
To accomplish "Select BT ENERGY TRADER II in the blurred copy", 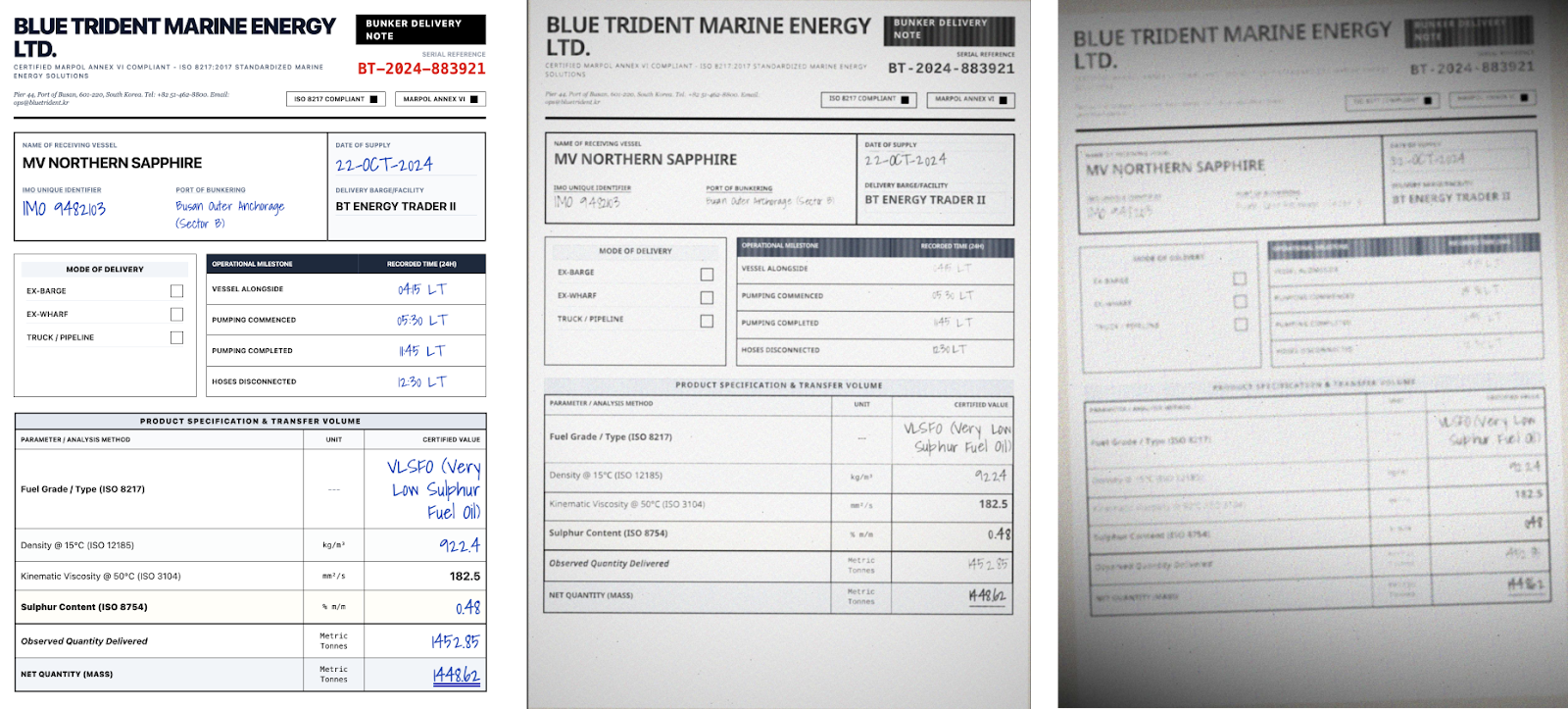I will point(1451,197).
